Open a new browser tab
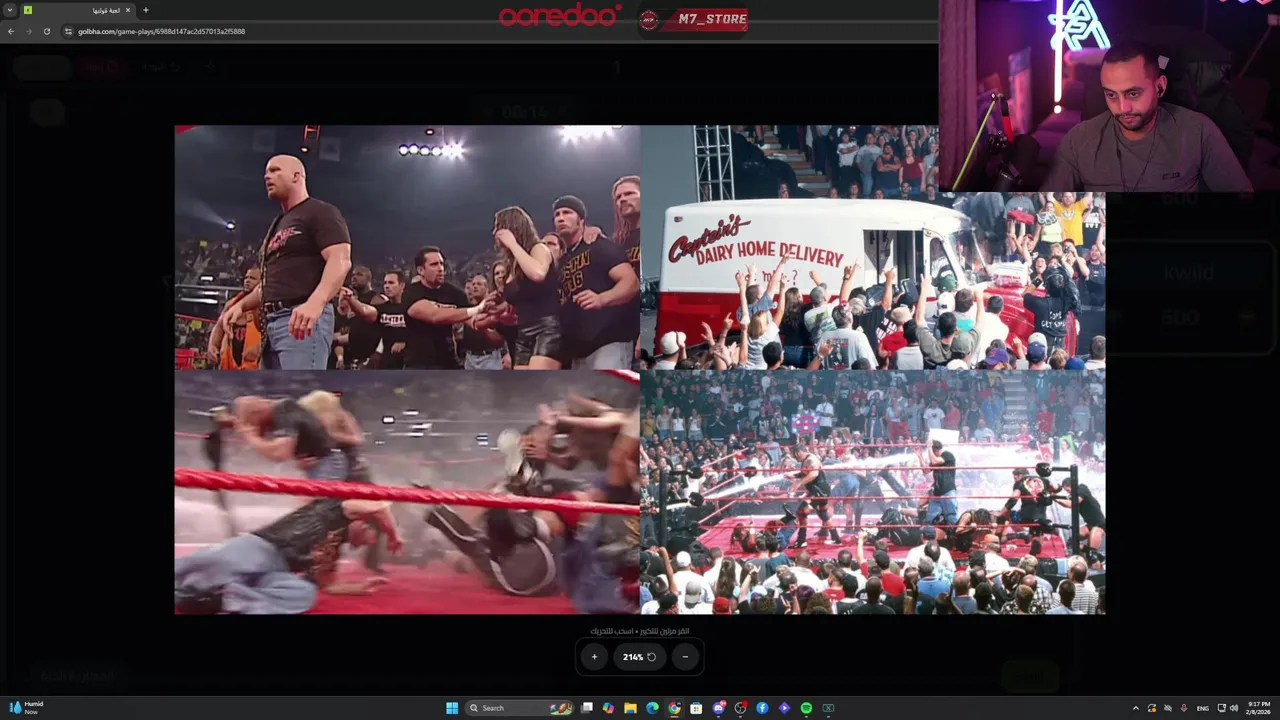 [x=145, y=10]
